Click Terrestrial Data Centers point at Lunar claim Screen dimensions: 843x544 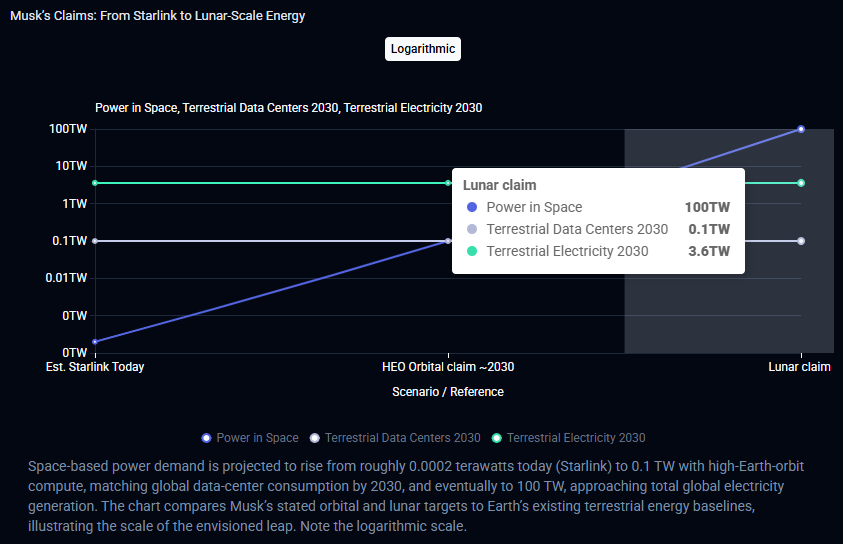tap(801, 241)
